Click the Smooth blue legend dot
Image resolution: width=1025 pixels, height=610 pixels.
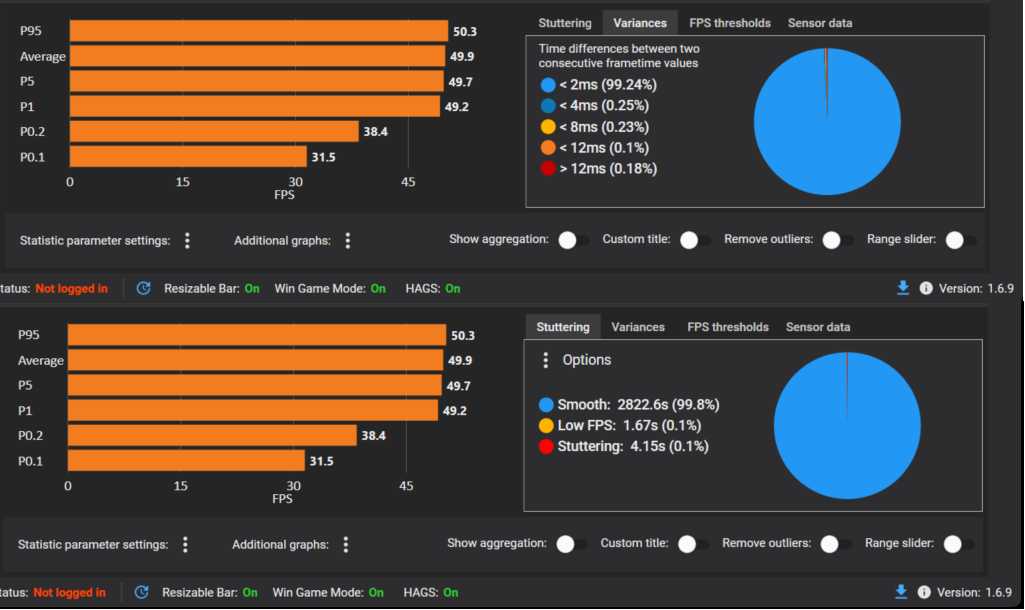[546, 405]
